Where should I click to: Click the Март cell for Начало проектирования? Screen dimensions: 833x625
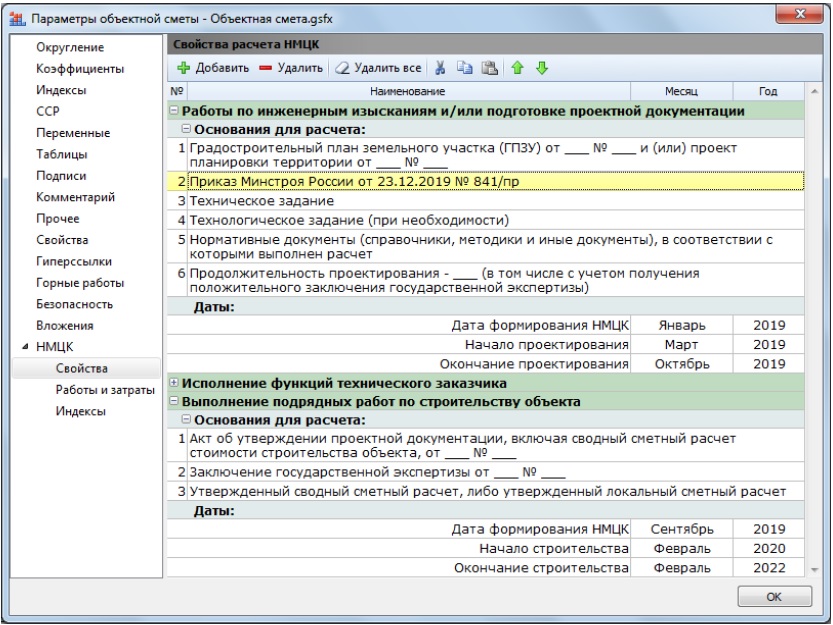682,344
